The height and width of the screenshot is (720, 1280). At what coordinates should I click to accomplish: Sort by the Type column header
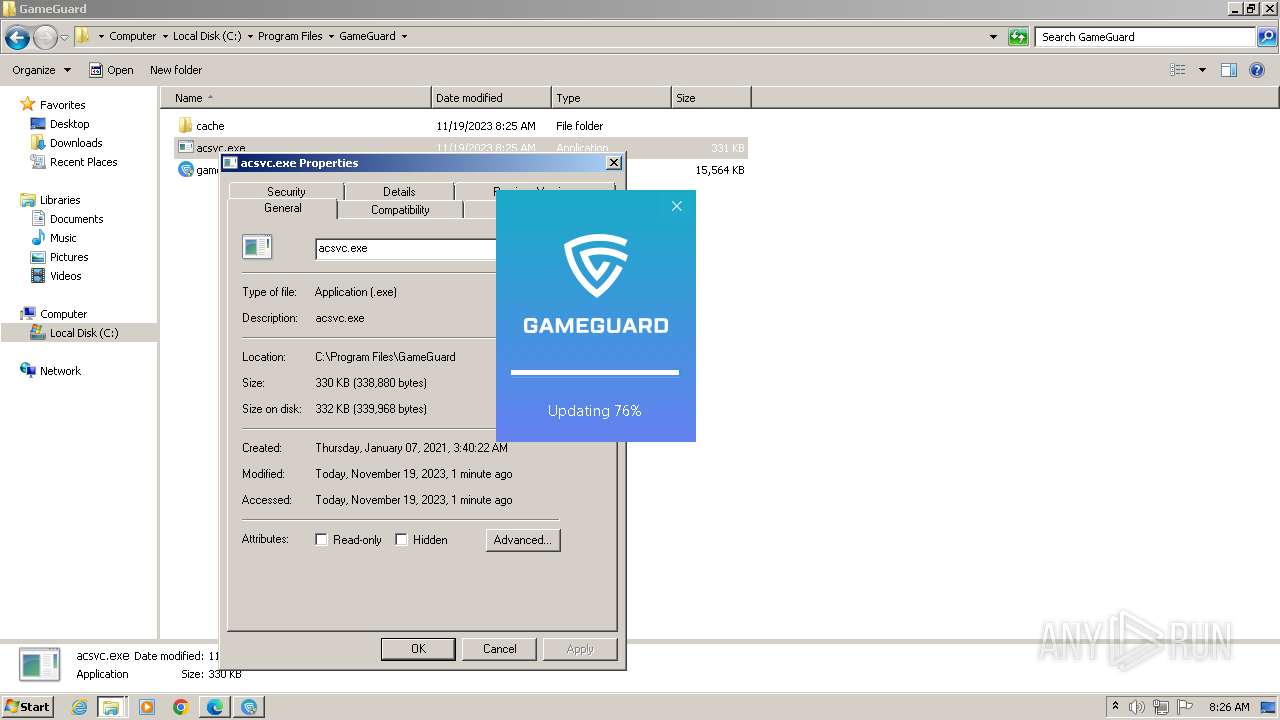click(611, 98)
